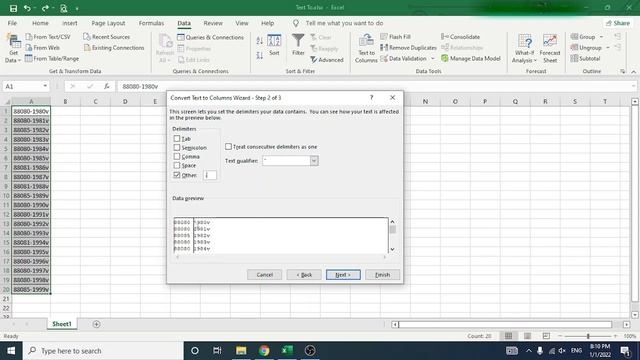Open Advanced filter options
Screen dimensions: 640x360
[327, 60]
